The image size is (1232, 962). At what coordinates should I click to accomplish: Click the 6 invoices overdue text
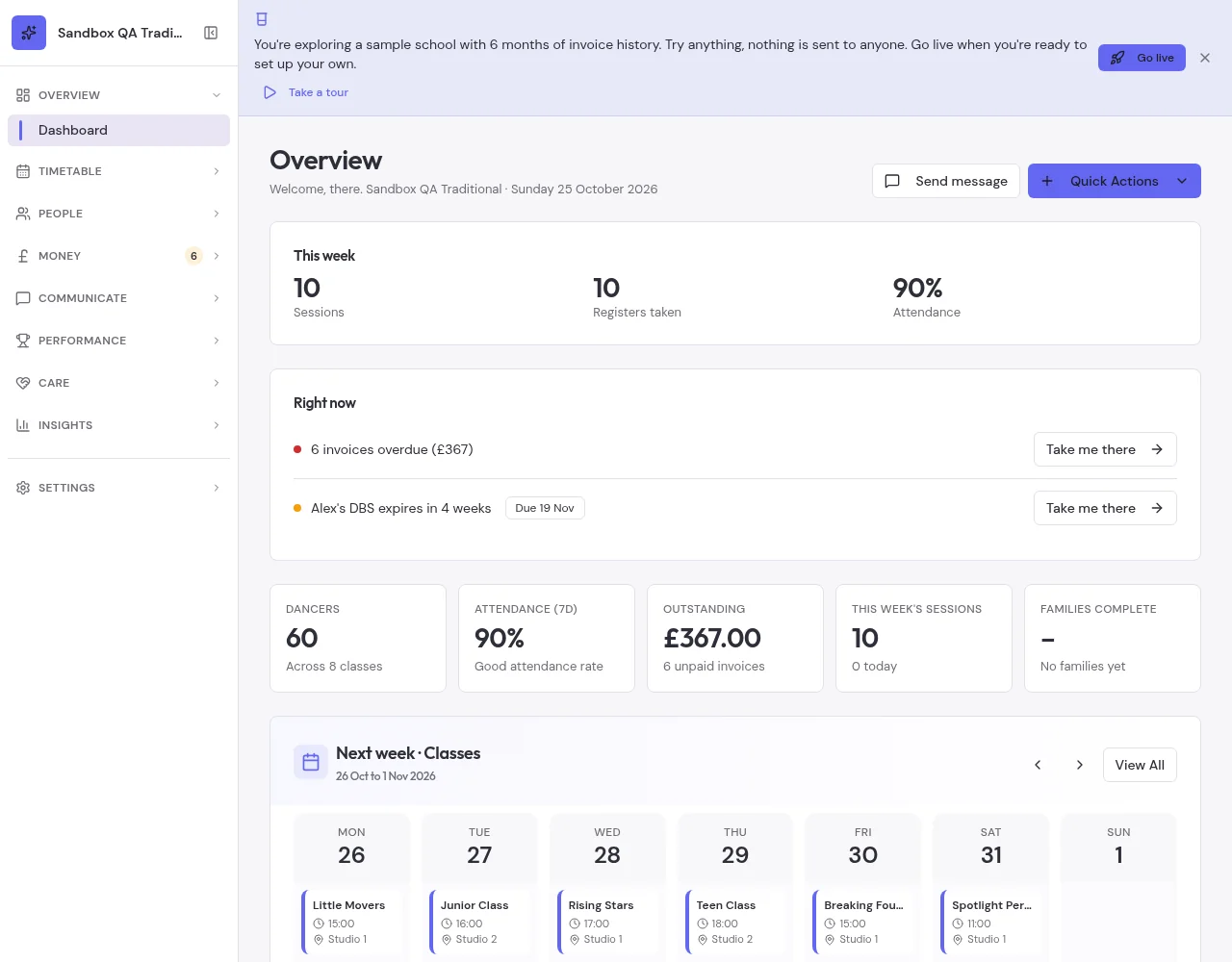[x=392, y=449]
